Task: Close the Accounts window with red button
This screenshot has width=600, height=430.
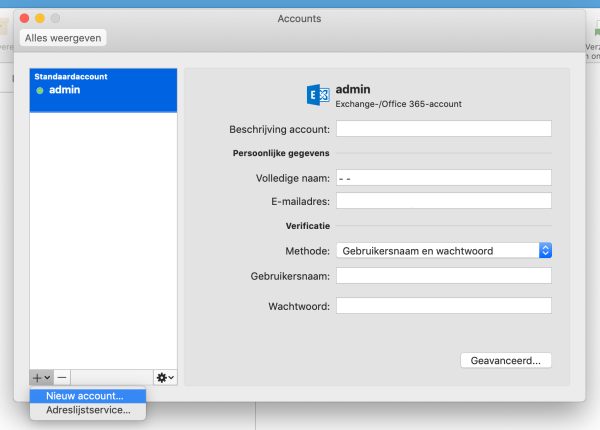Action: point(26,18)
